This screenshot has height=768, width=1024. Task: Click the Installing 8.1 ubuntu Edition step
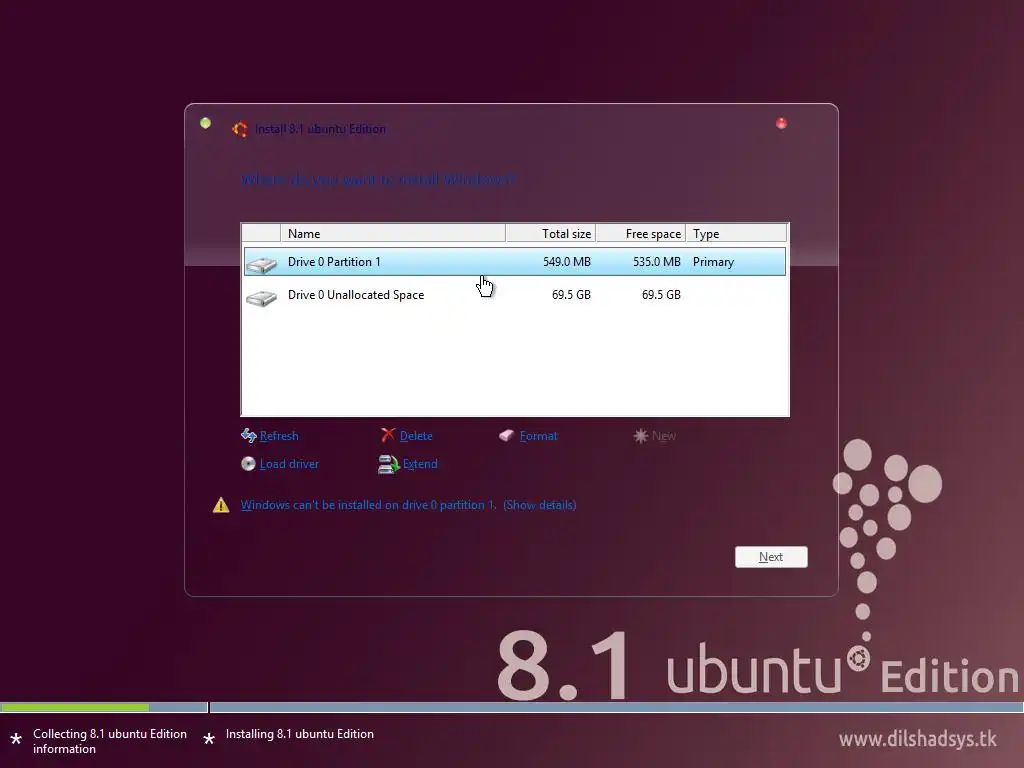click(x=300, y=734)
